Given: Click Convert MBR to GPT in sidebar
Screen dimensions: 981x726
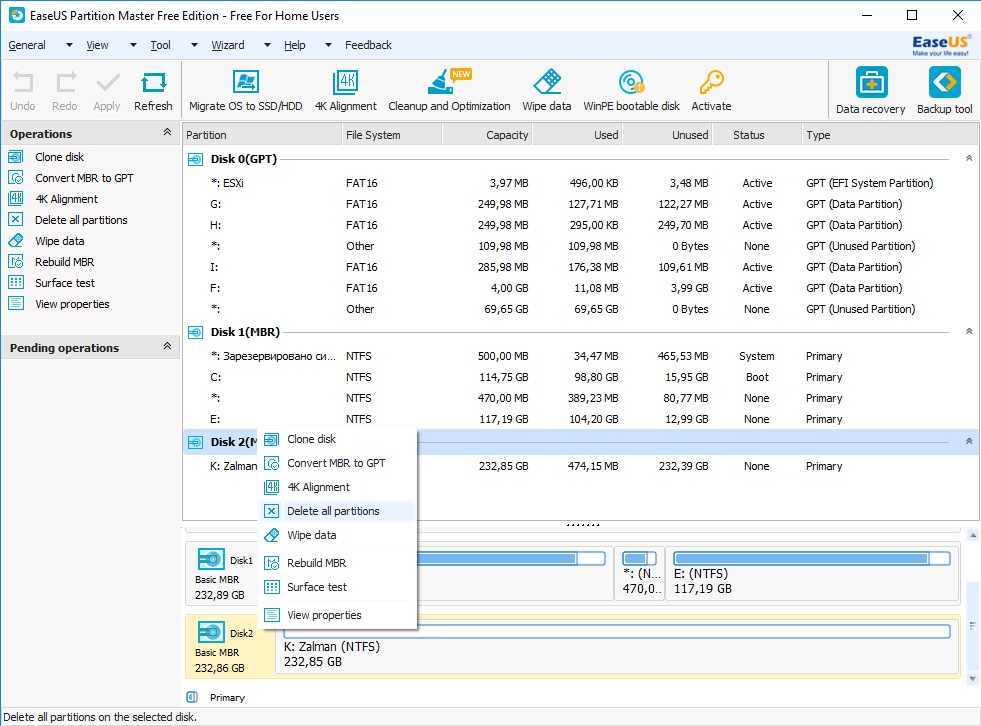Looking at the screenshot, I should tap(84, 178).
